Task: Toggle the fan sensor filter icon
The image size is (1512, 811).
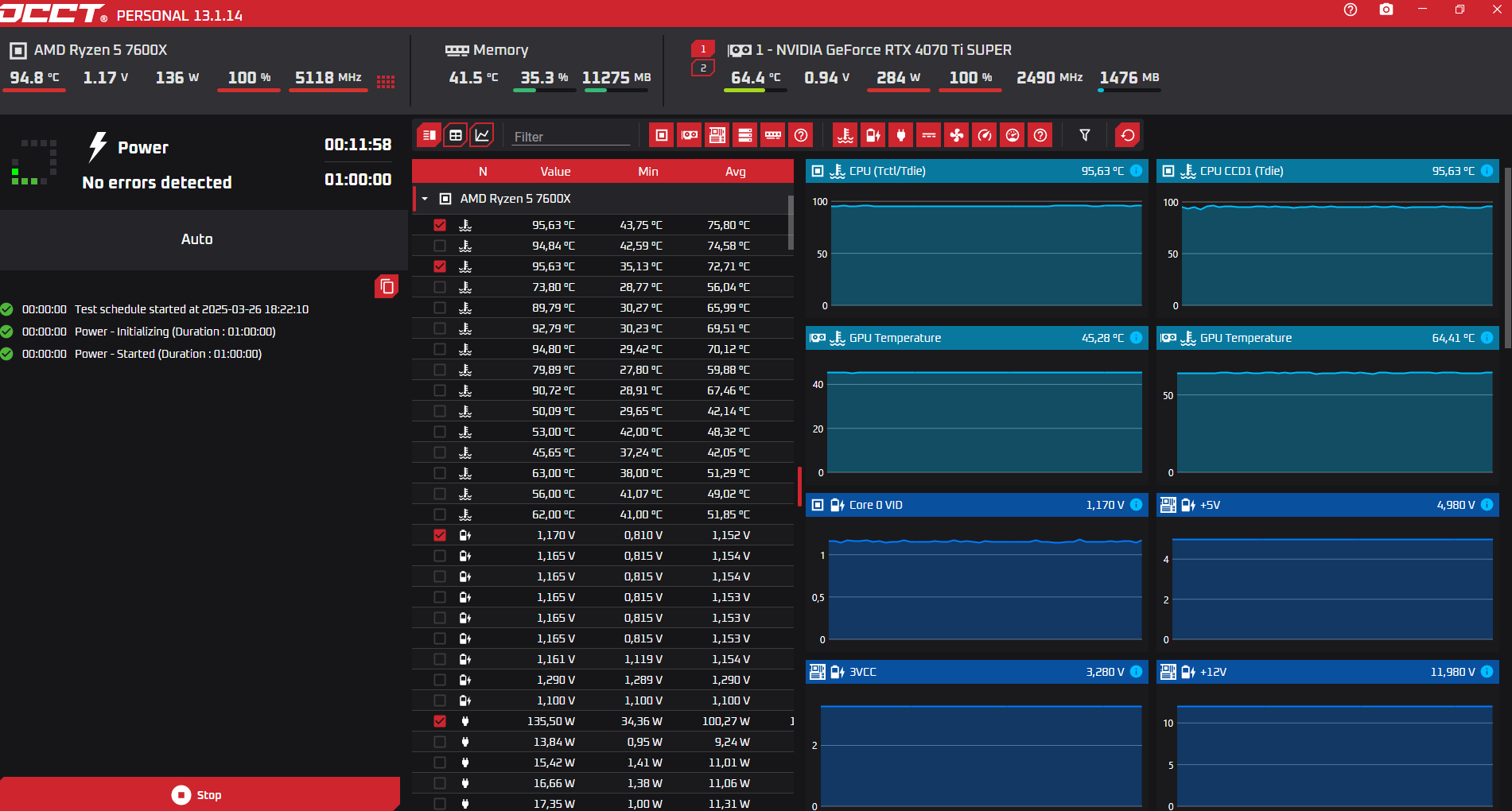Action: [x=957, y=135]
